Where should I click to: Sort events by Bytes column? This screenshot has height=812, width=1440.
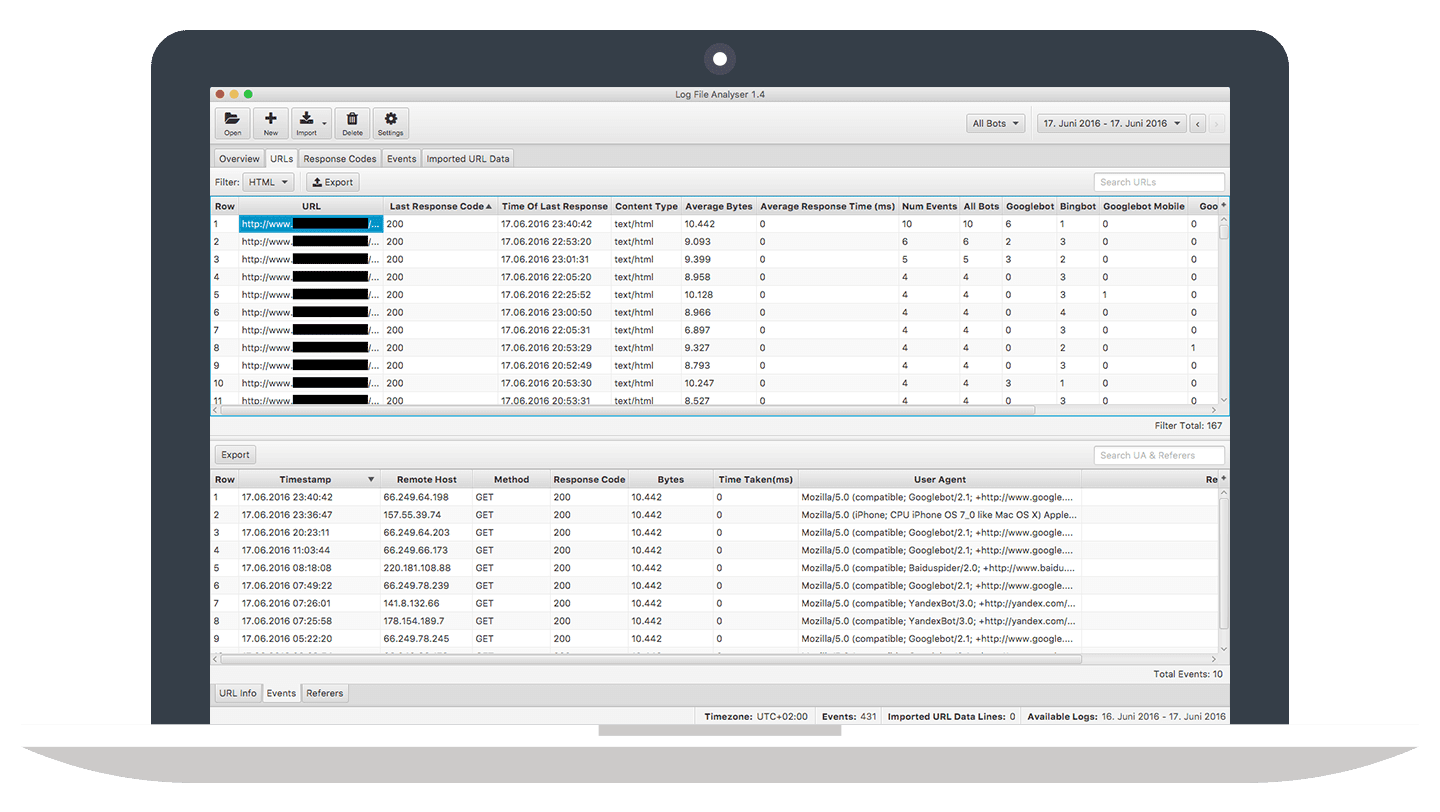[671, 480]
